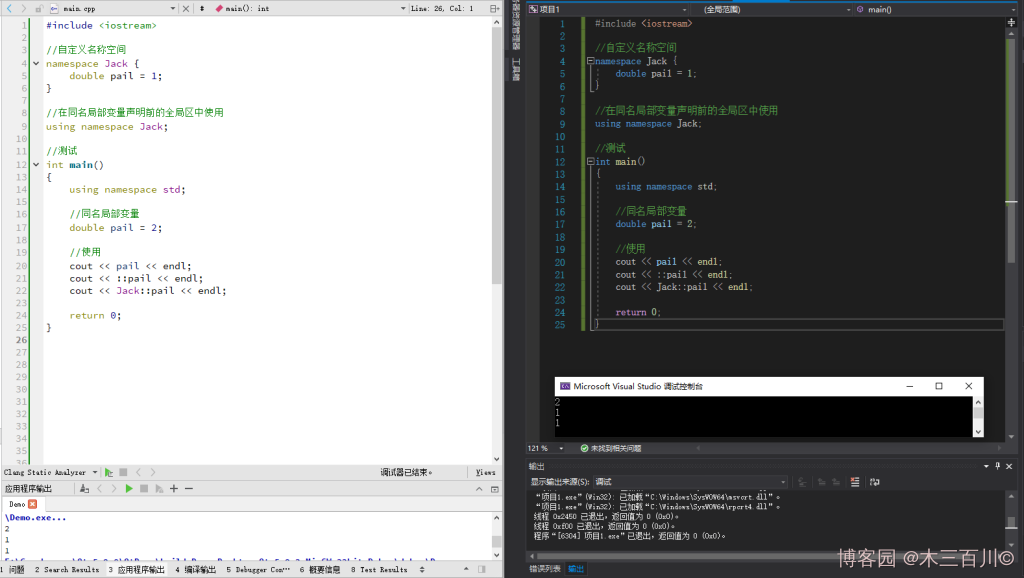1024x578 pixels.
Task: Collapse the int main() block in VS editor
Action: click(x=590, y=161)
